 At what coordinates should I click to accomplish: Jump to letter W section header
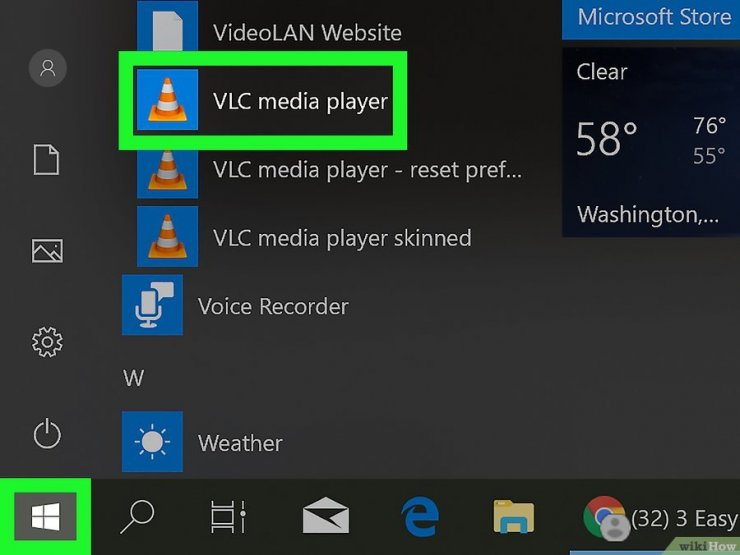[x=134, y=378]
